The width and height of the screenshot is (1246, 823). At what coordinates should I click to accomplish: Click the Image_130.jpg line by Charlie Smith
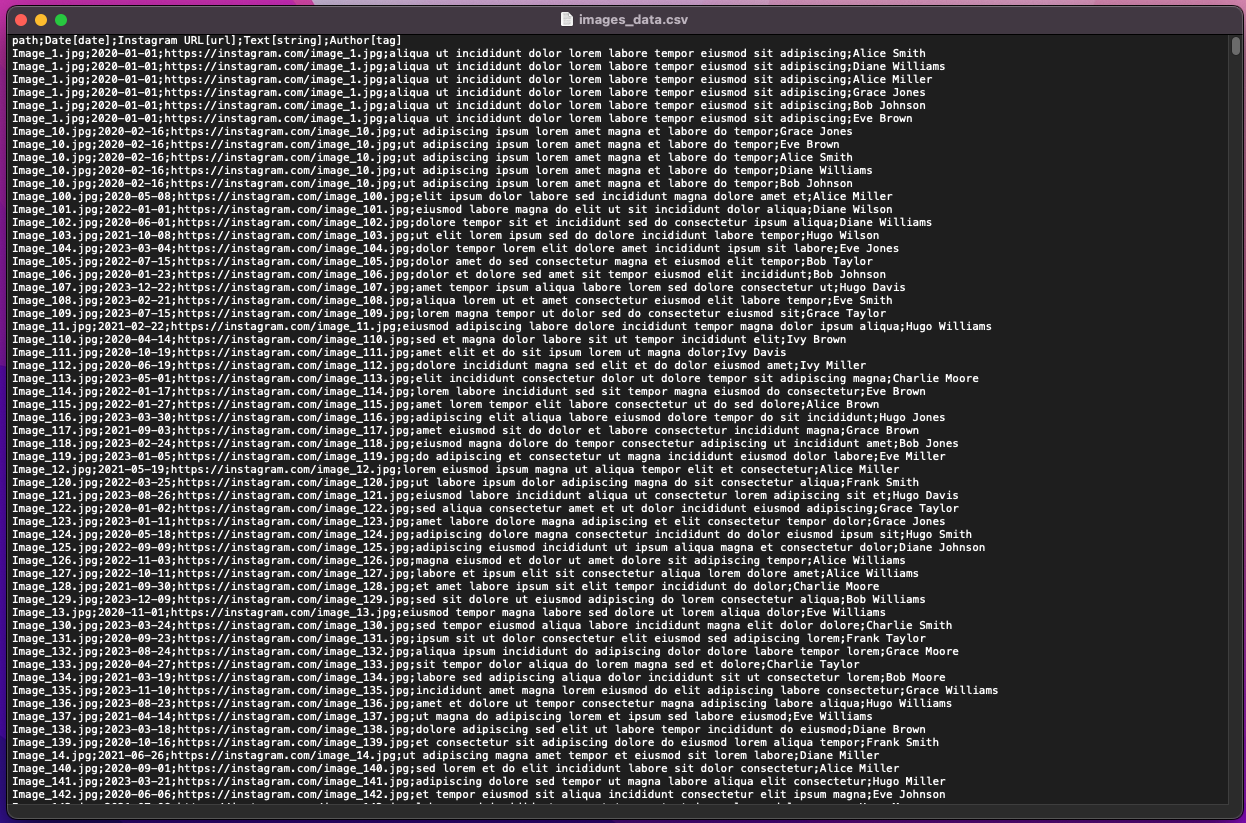click(x=482, y=625)
